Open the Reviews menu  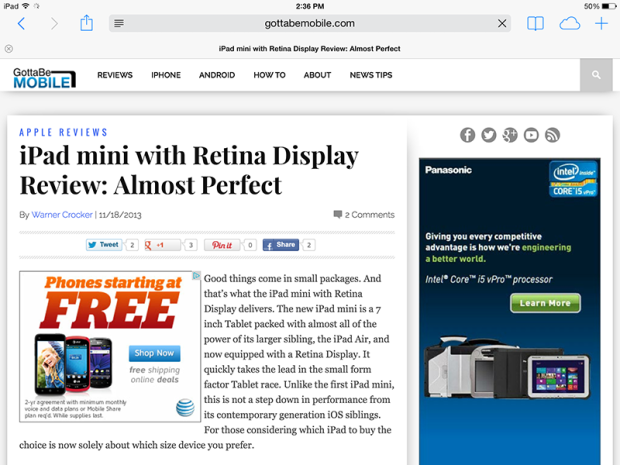click(x=115, y=75)
